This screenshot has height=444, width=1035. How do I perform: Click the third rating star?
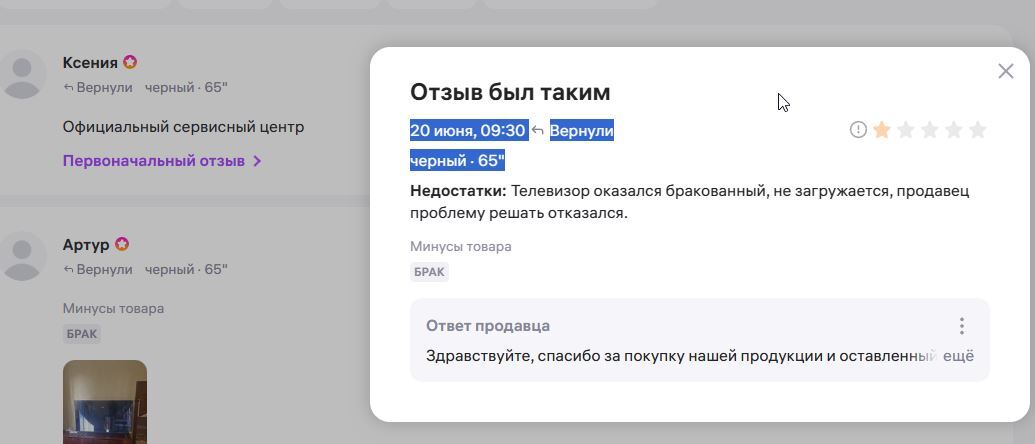coord(929,130)
